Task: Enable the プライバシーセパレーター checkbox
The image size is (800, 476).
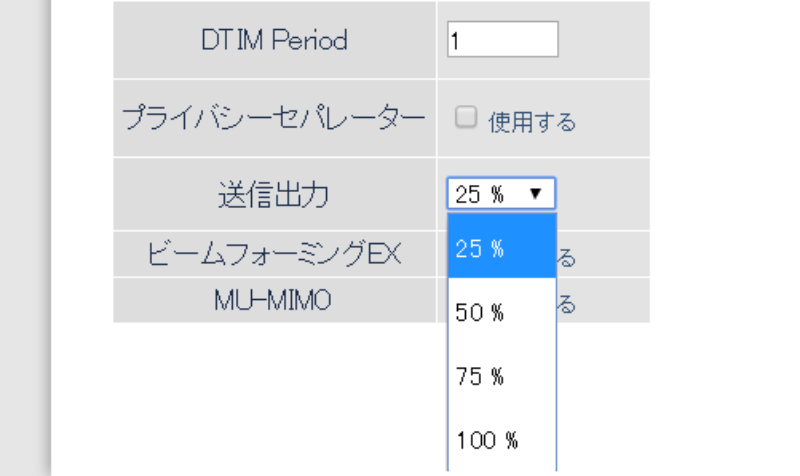Action: click(465, 118)
